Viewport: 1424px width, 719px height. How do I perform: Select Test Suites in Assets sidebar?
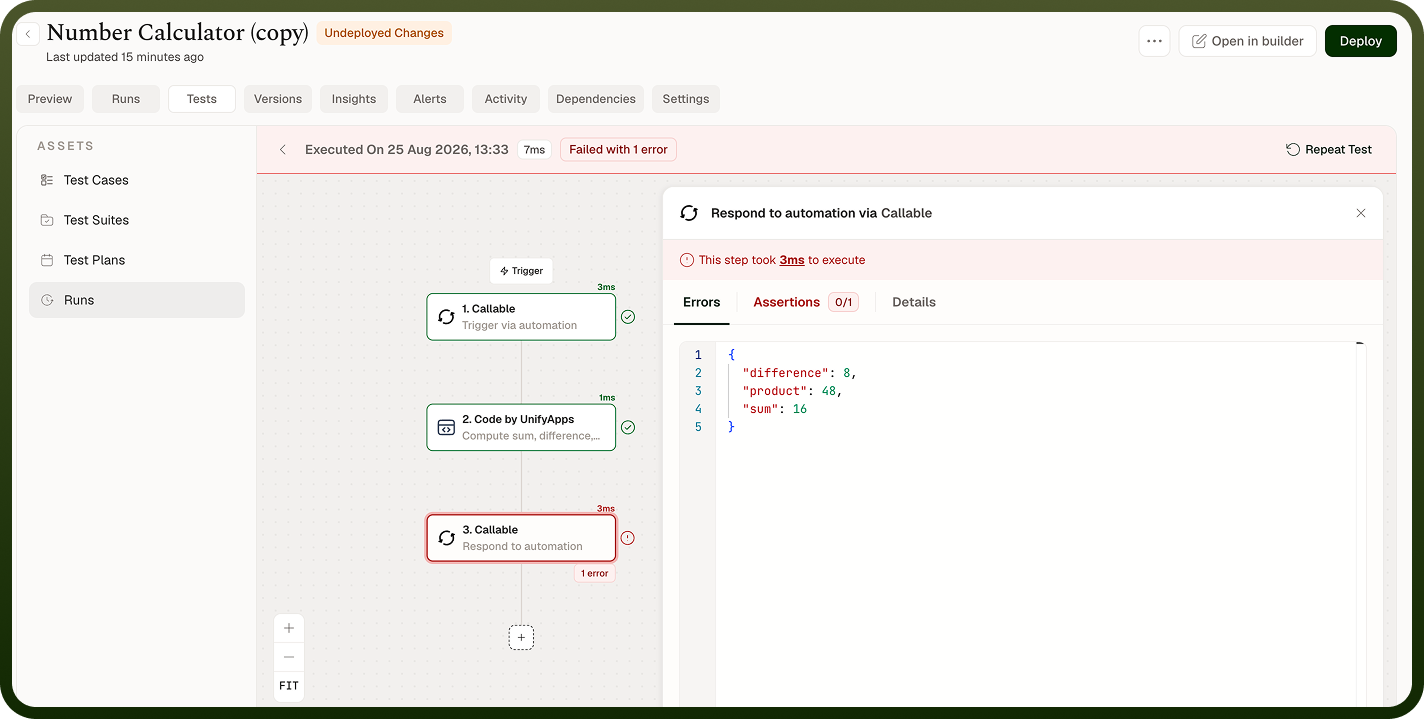coord(137,220)
